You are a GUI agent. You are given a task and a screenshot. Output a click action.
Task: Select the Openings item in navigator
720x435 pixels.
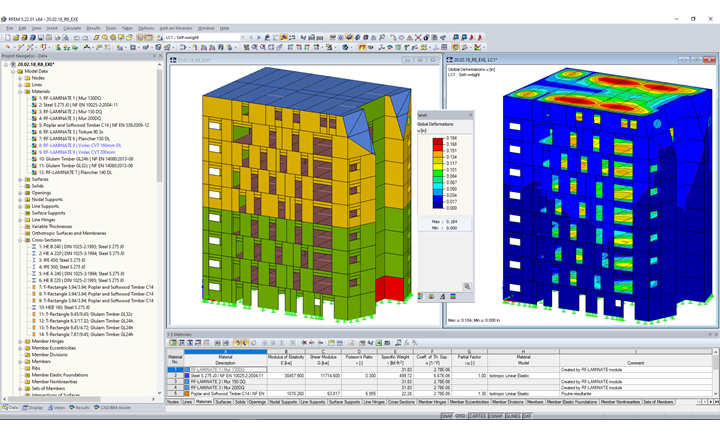(x=41, y=193)
